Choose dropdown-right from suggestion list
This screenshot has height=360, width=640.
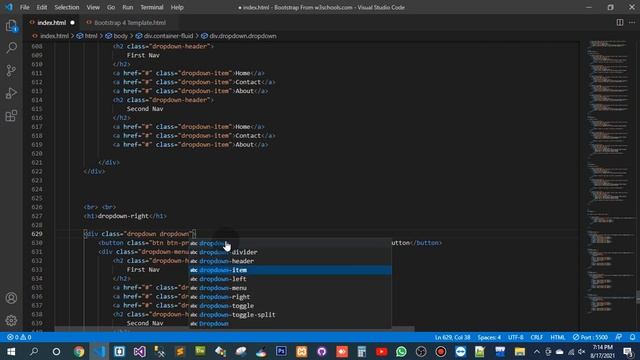click(x=290, y=297)
